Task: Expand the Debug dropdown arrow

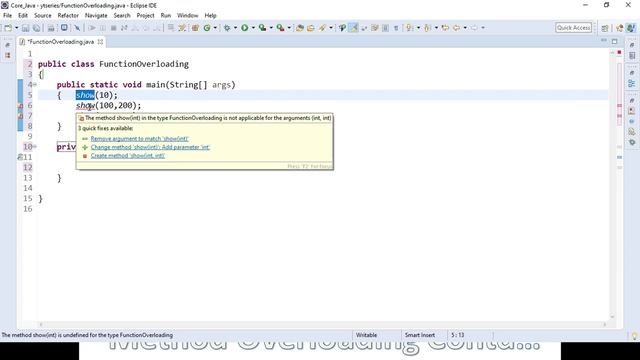Action: [x=235, y=28]
